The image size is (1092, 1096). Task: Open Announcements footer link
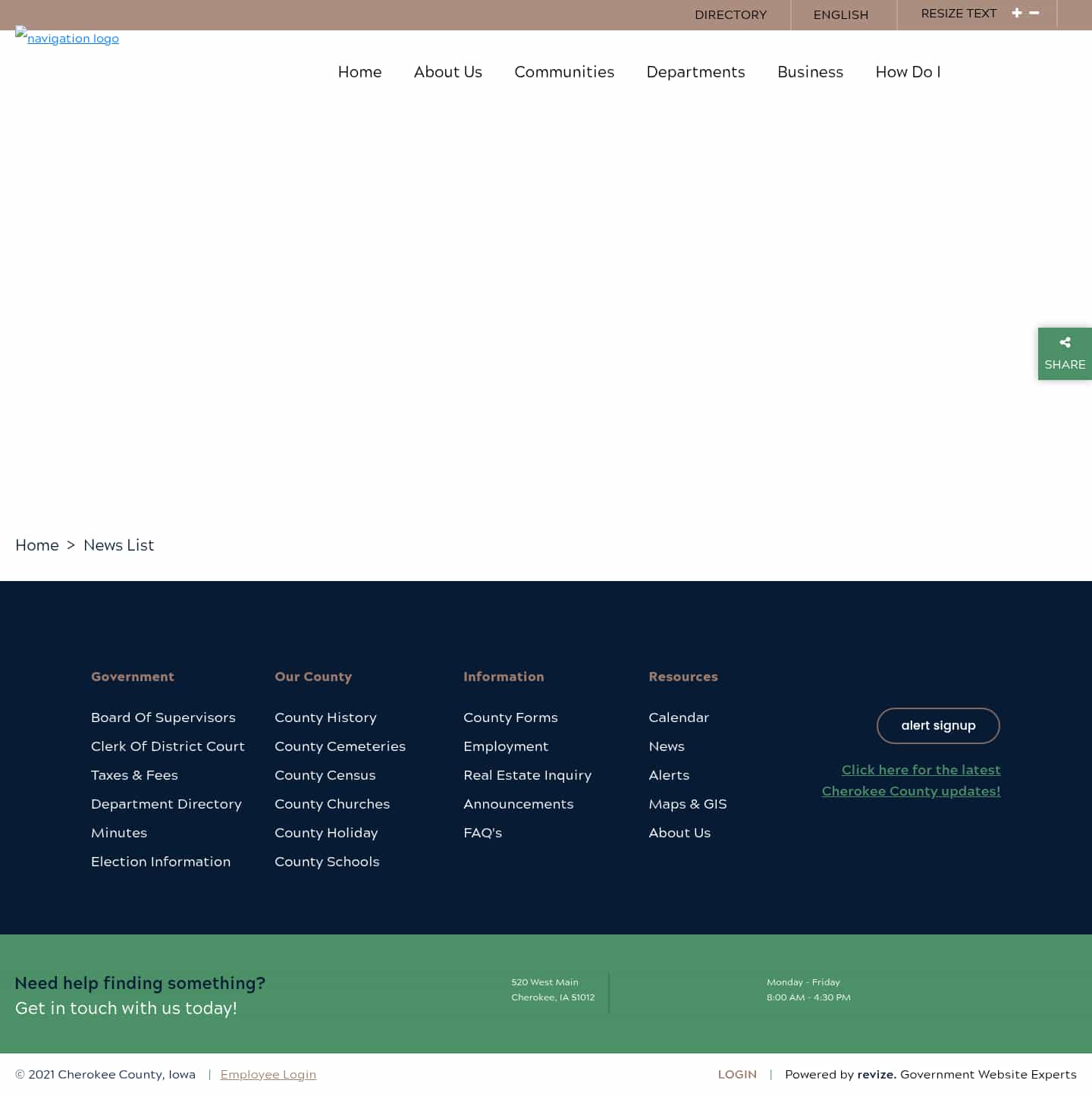click(x=518, y=804)
